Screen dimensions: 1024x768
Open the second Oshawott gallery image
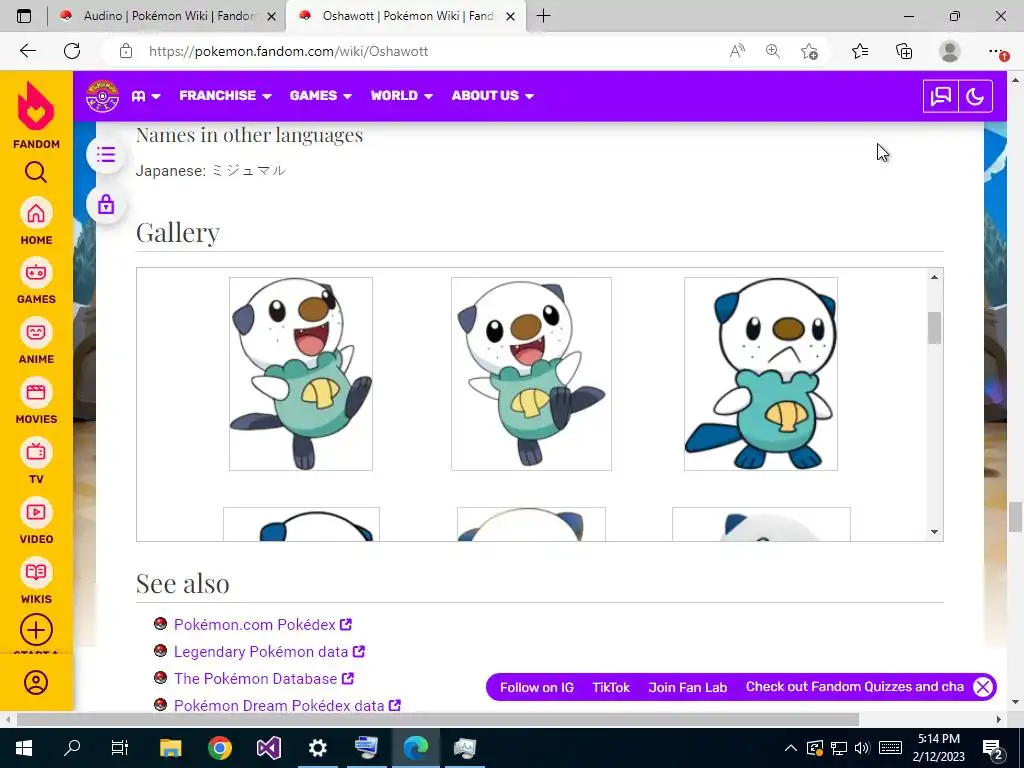pyautogui.click(x=532, y=374)
